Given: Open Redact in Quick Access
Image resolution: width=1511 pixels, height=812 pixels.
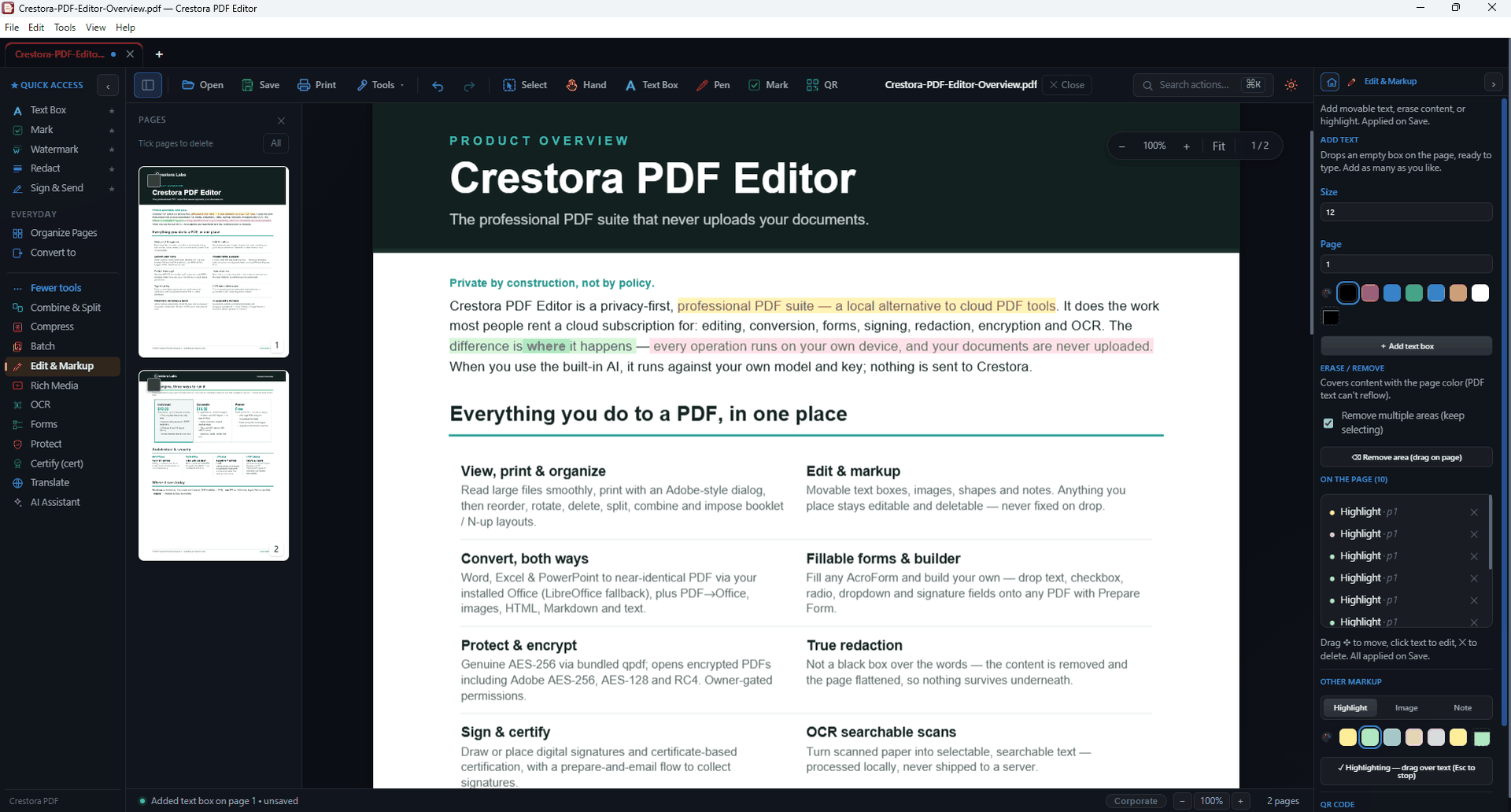Looking at the screenshot, I should pyautogui.click(x=45, y=168).
